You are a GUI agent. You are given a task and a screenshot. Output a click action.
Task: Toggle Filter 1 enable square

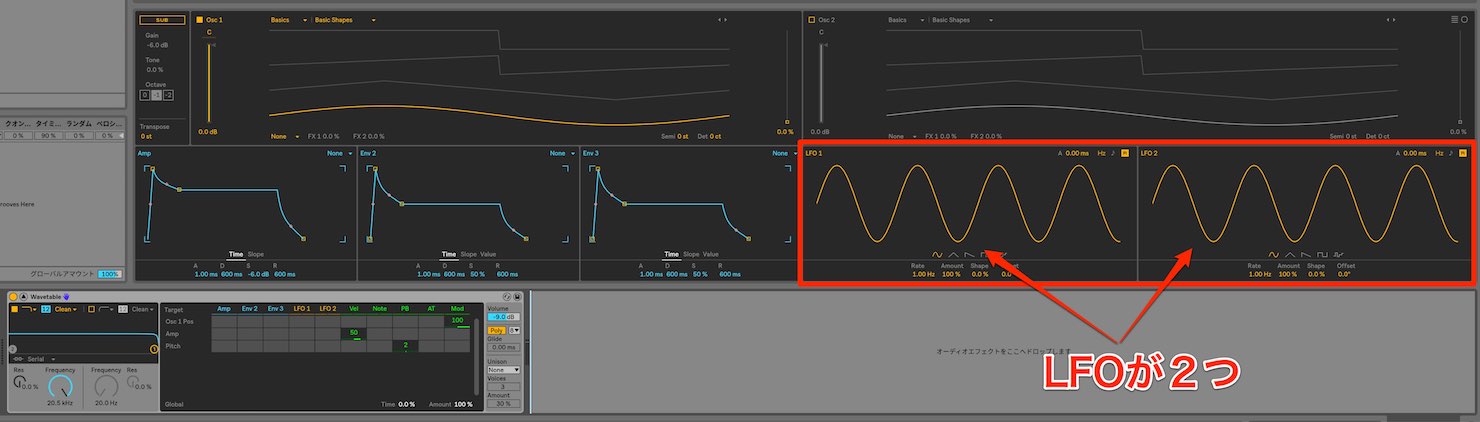[x=12, y=309]
